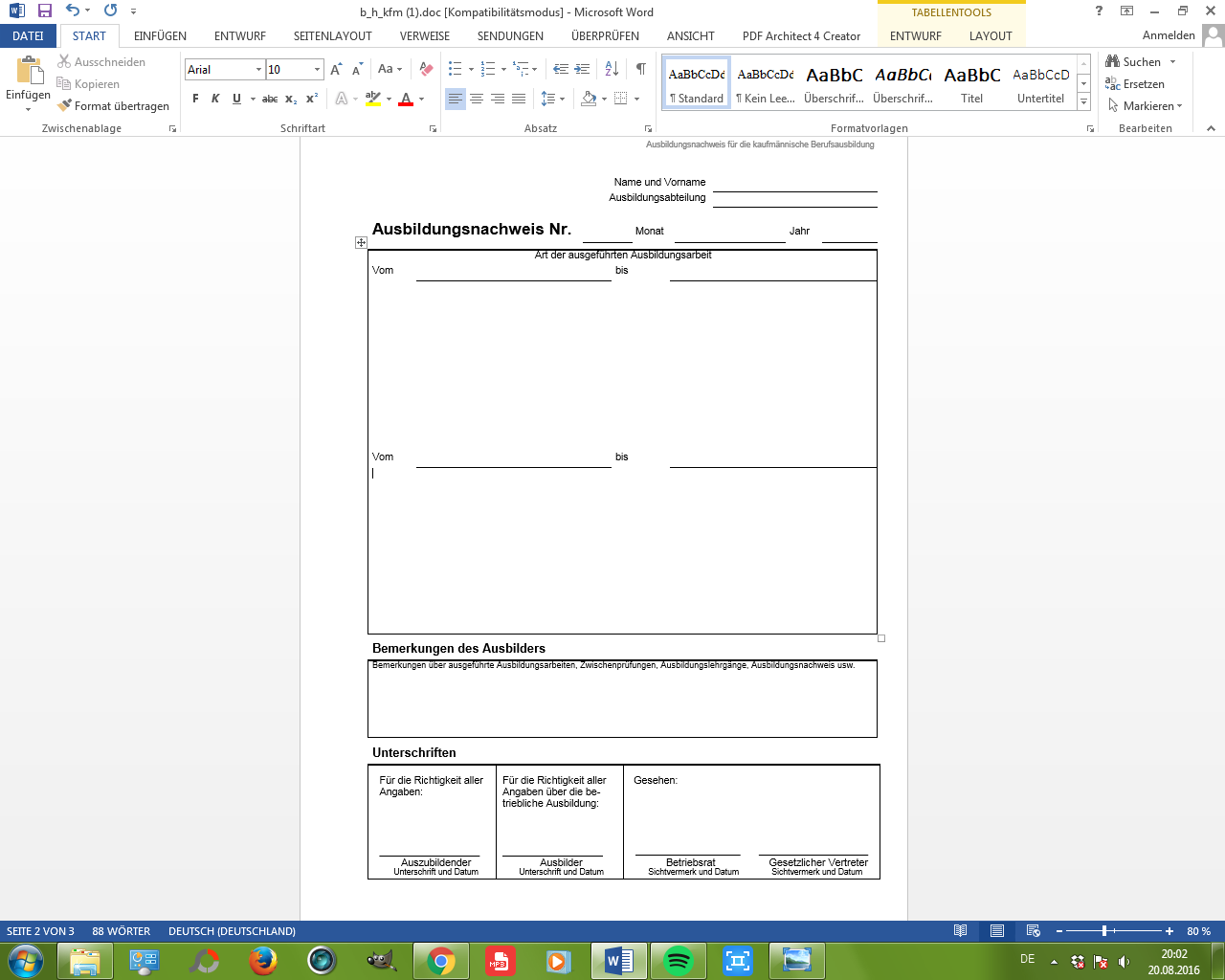Open Spotify from the taskbar
The height and width of the screenshot is (980, 1225).
tap(679, 960)
